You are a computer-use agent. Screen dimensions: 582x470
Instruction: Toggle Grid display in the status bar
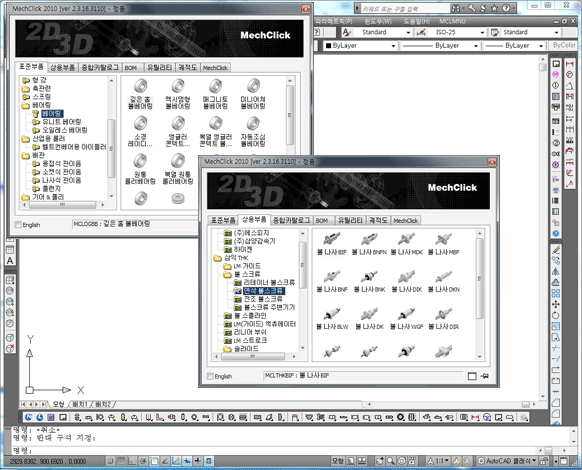(121, 461)
